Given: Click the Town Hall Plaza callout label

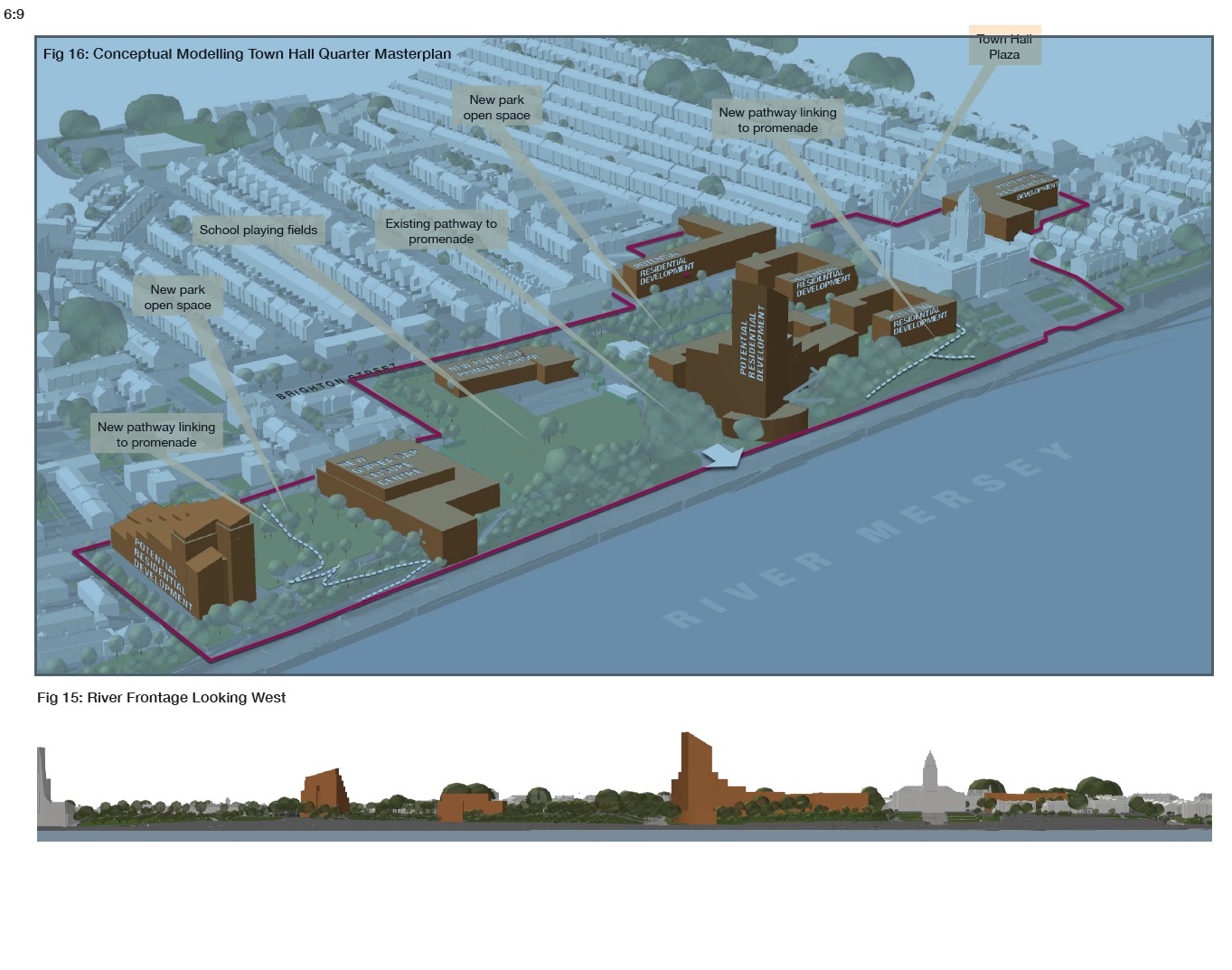Looking at the screenshot, I should tap(1004, 46).
